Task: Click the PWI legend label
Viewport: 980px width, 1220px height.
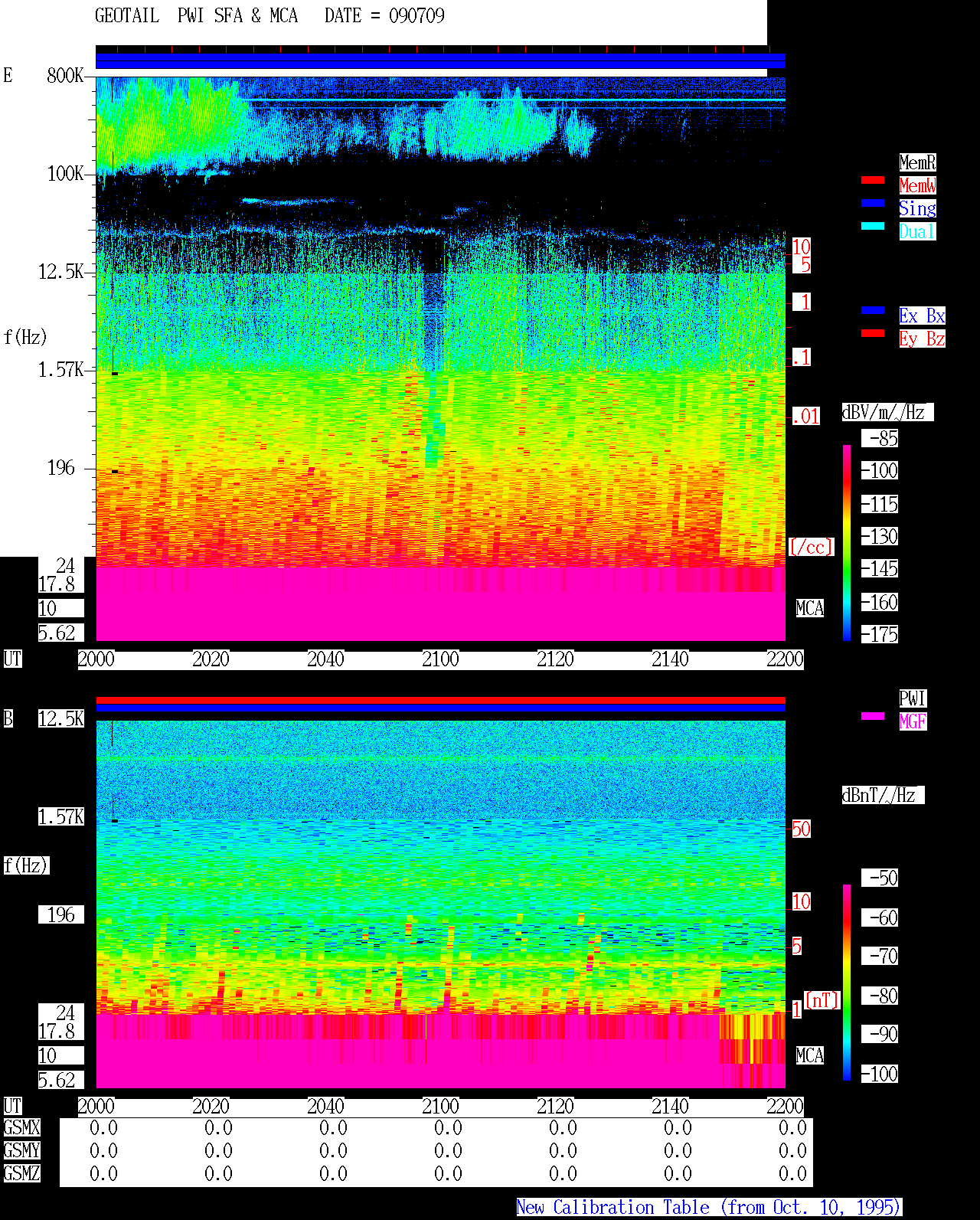Action: (x=913, y=698)
